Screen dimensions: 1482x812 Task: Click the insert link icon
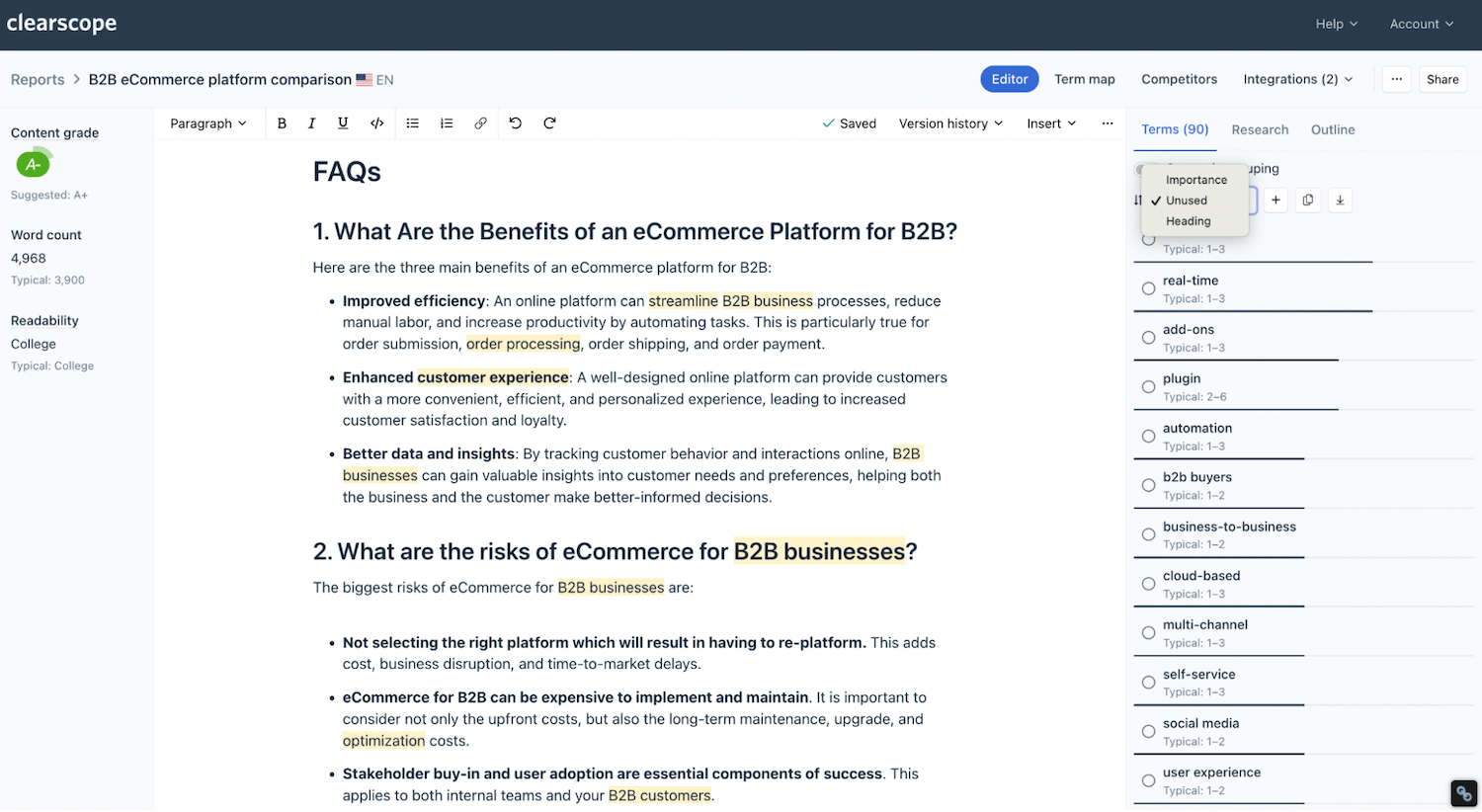[480, 123]
